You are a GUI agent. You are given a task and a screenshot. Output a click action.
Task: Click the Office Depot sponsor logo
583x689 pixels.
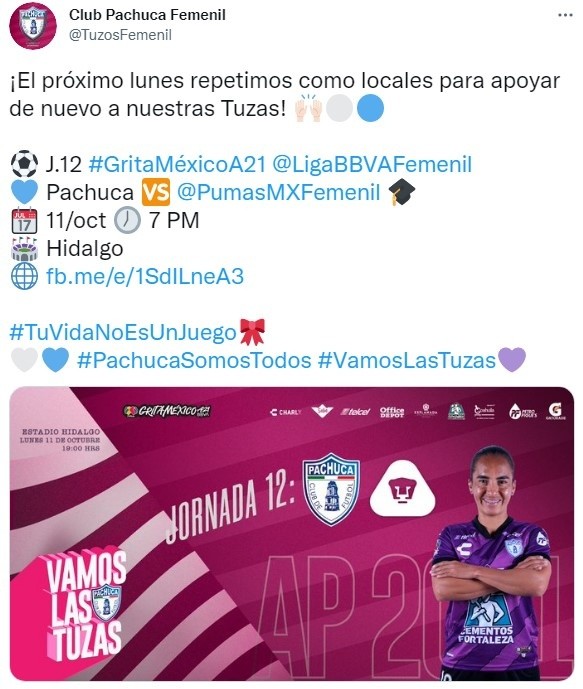pos(392,412)
